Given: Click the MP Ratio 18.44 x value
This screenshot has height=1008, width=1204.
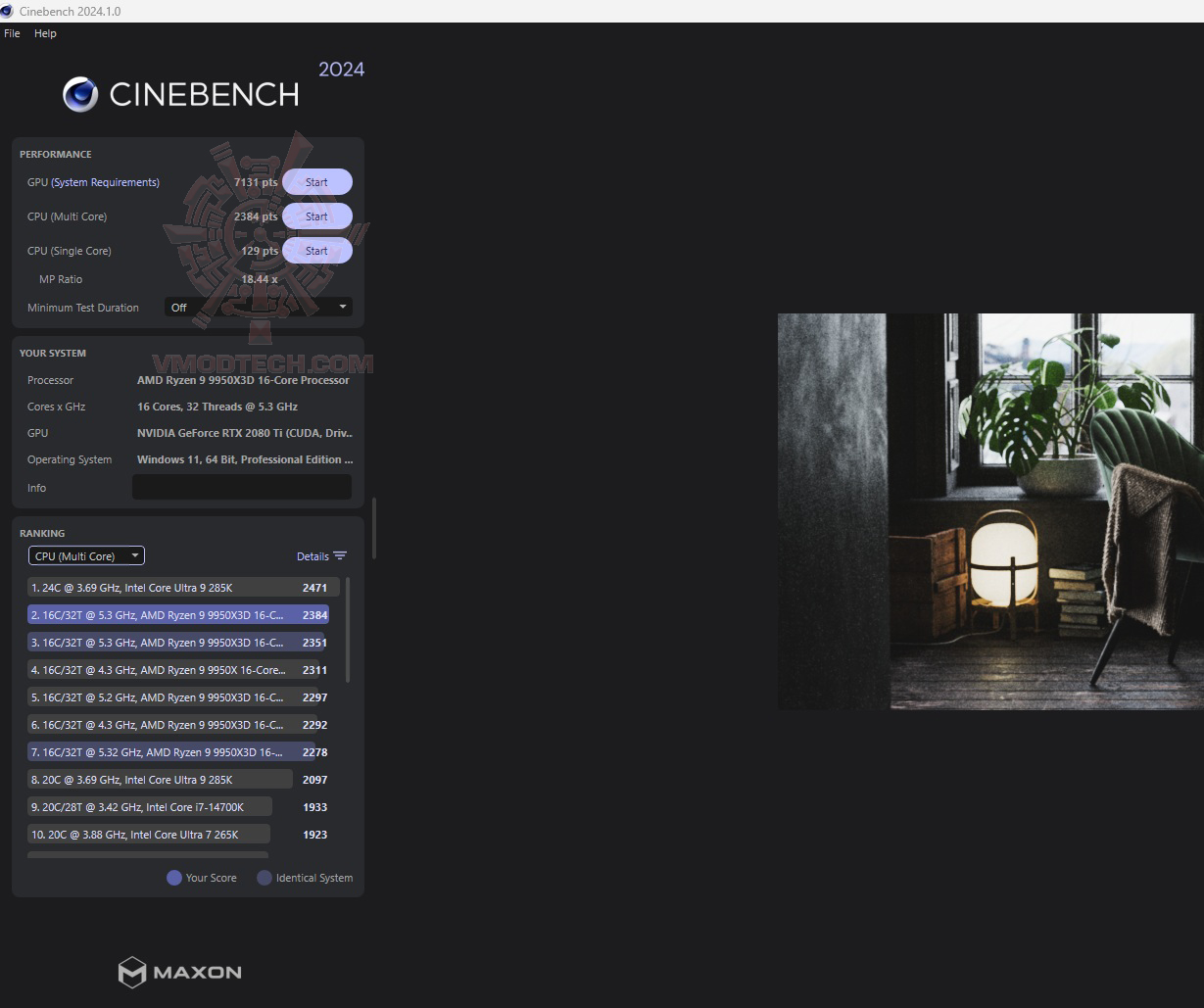Looking at the screenshot, I should [260, 279].
